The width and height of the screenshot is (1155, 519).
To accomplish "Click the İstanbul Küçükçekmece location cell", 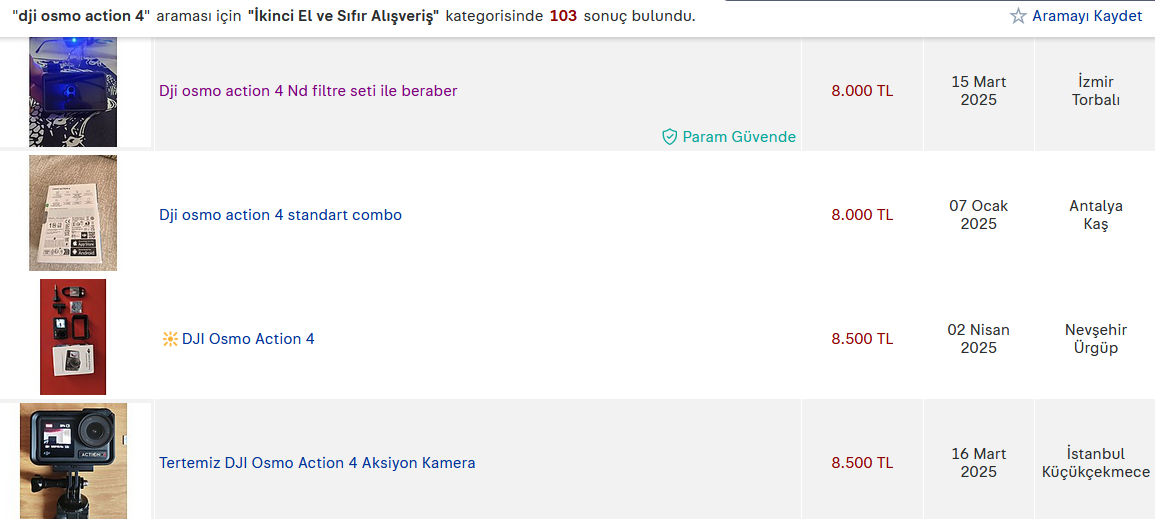I will point(1095,463).
